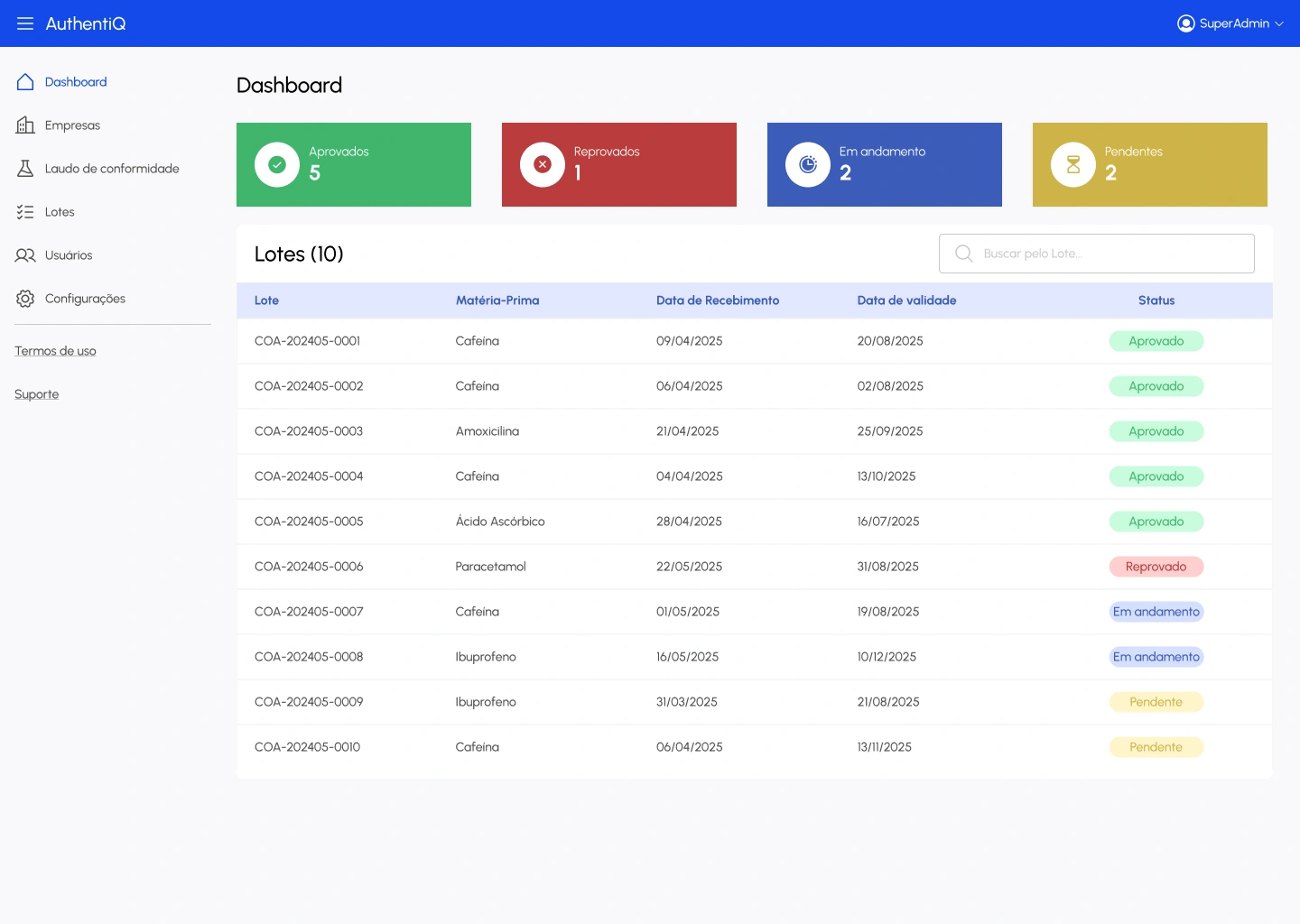Select the Laudo de conformidade menu item

(112, 169)
